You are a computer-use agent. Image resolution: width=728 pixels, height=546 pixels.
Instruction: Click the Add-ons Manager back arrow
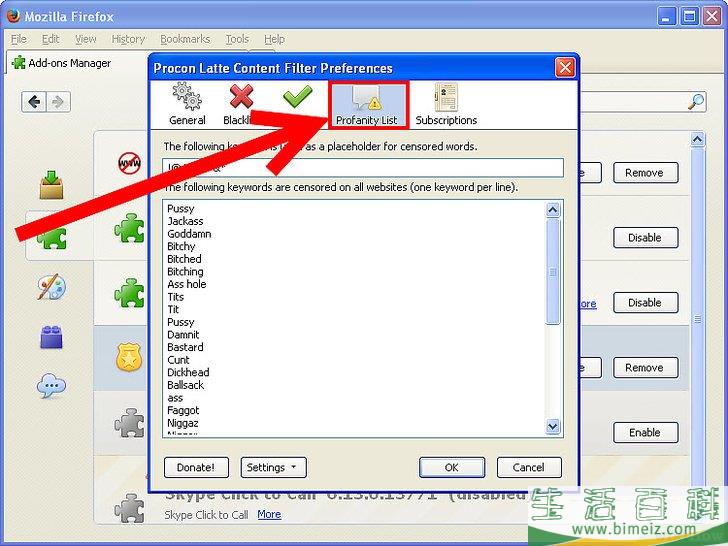coord(34,102)
